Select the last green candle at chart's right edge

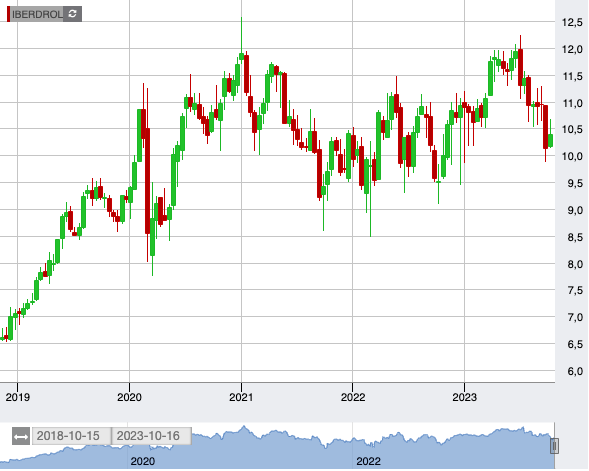pos(551,140)
